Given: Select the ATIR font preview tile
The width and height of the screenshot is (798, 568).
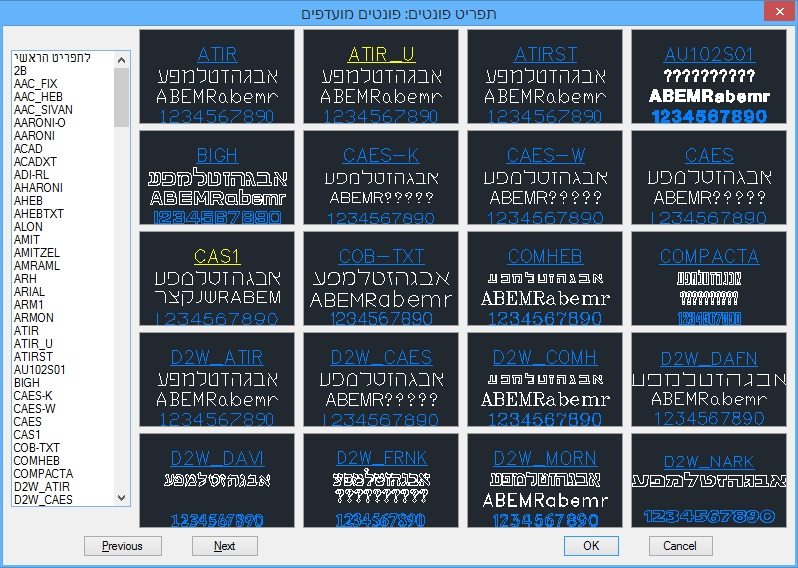Looking at the screenshot, I should click(217, 77).
